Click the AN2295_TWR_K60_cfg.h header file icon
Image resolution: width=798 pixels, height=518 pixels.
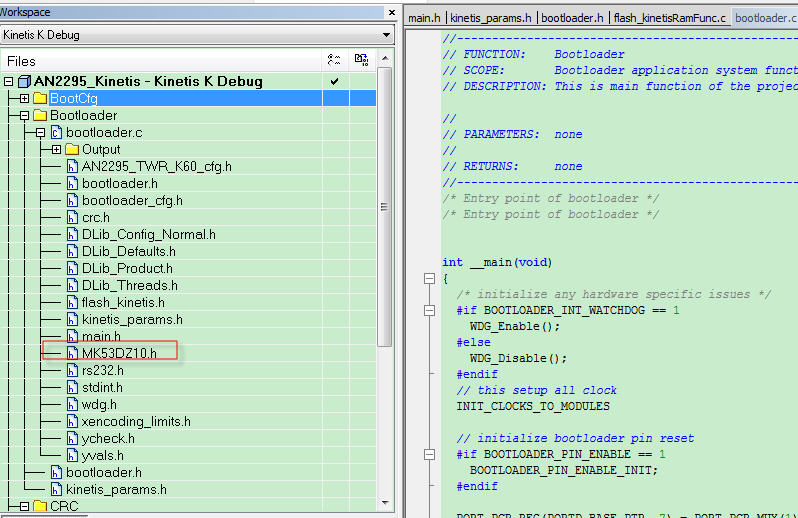coord(72,167)
